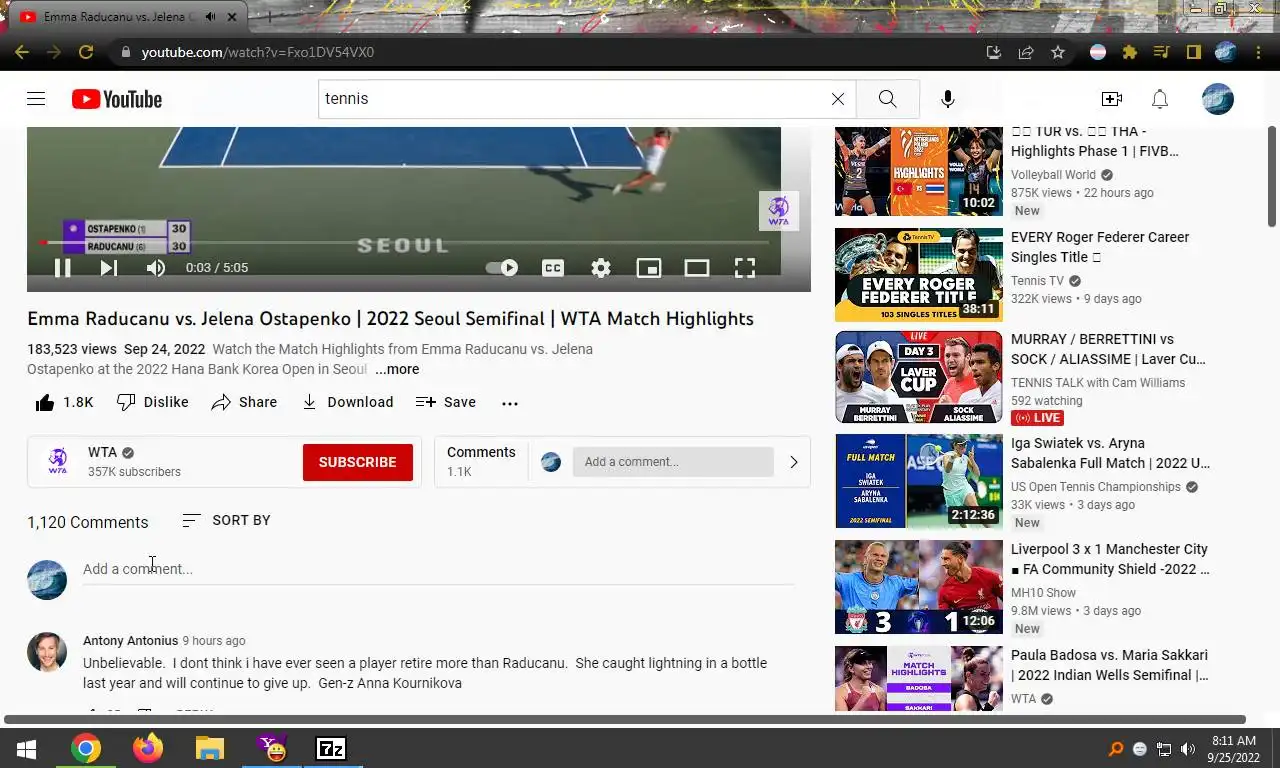Subscribe to the WTA channel
Screen dimensions: 1280x768
[x=358, y=462]
